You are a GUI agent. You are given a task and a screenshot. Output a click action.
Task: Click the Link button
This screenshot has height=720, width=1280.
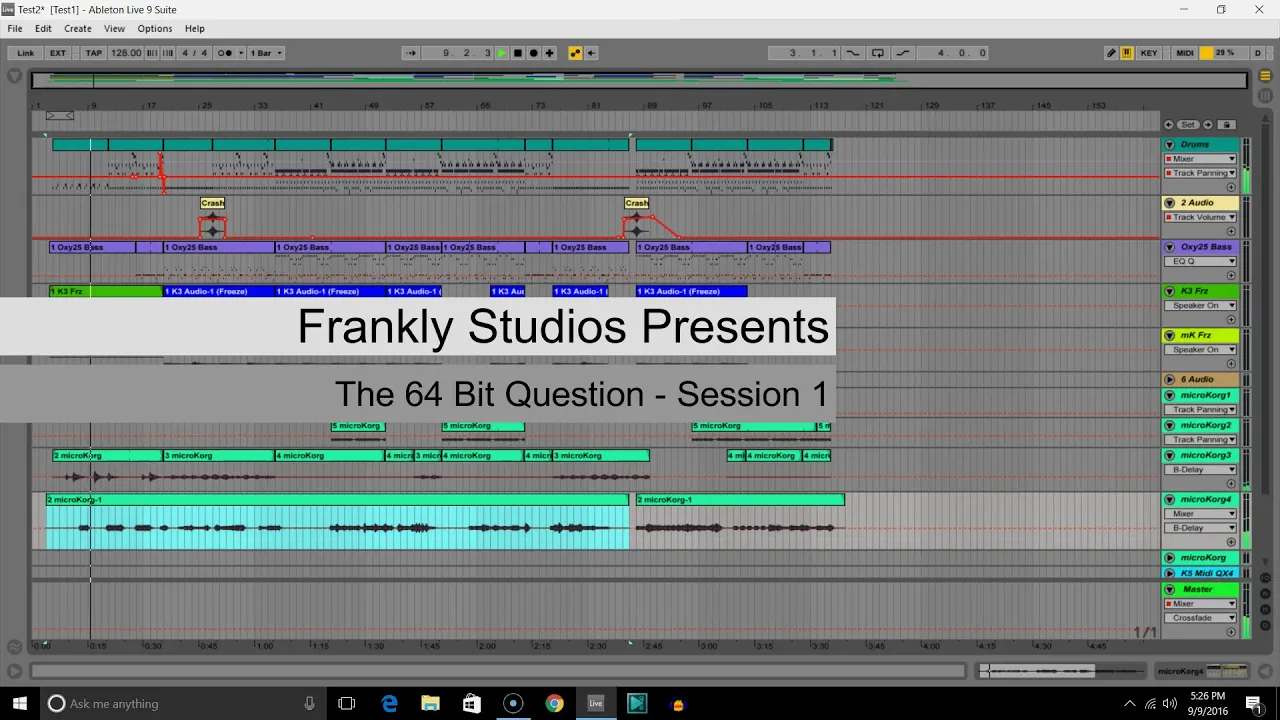(25, 53)
